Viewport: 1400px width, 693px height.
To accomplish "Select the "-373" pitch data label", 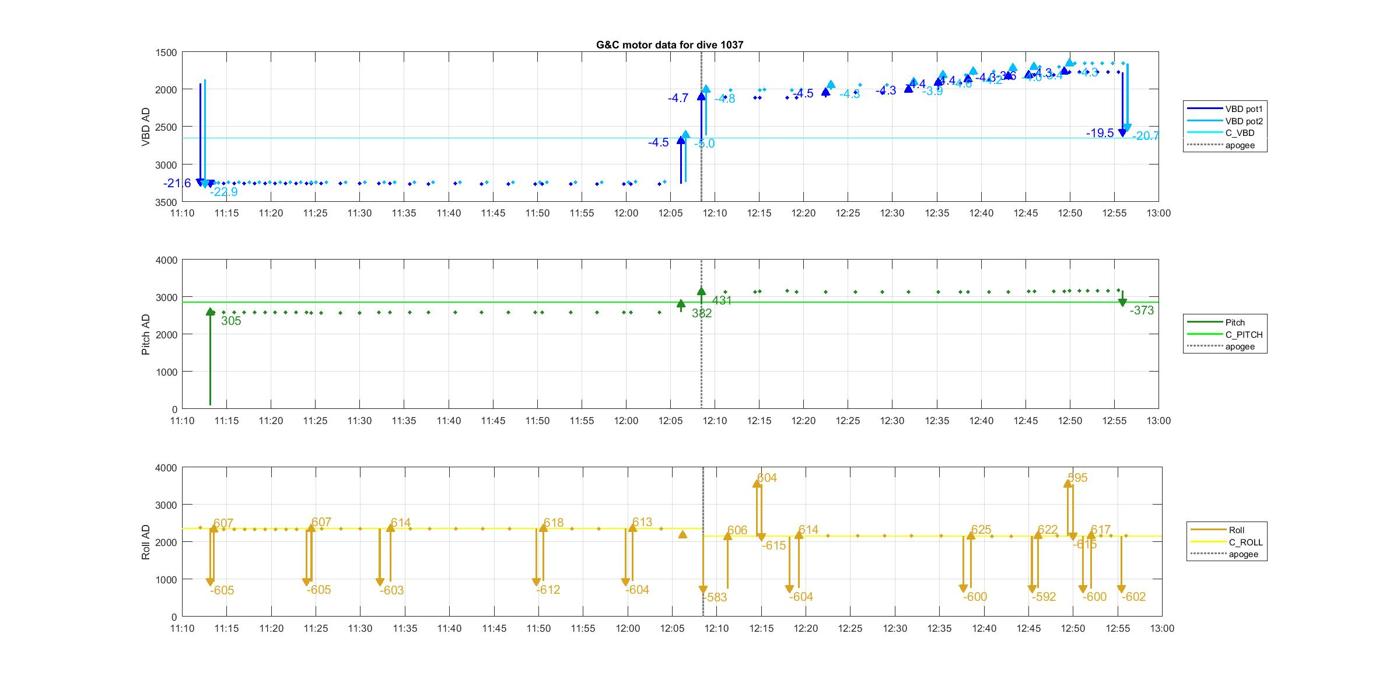I will (x=1142, y=311).
